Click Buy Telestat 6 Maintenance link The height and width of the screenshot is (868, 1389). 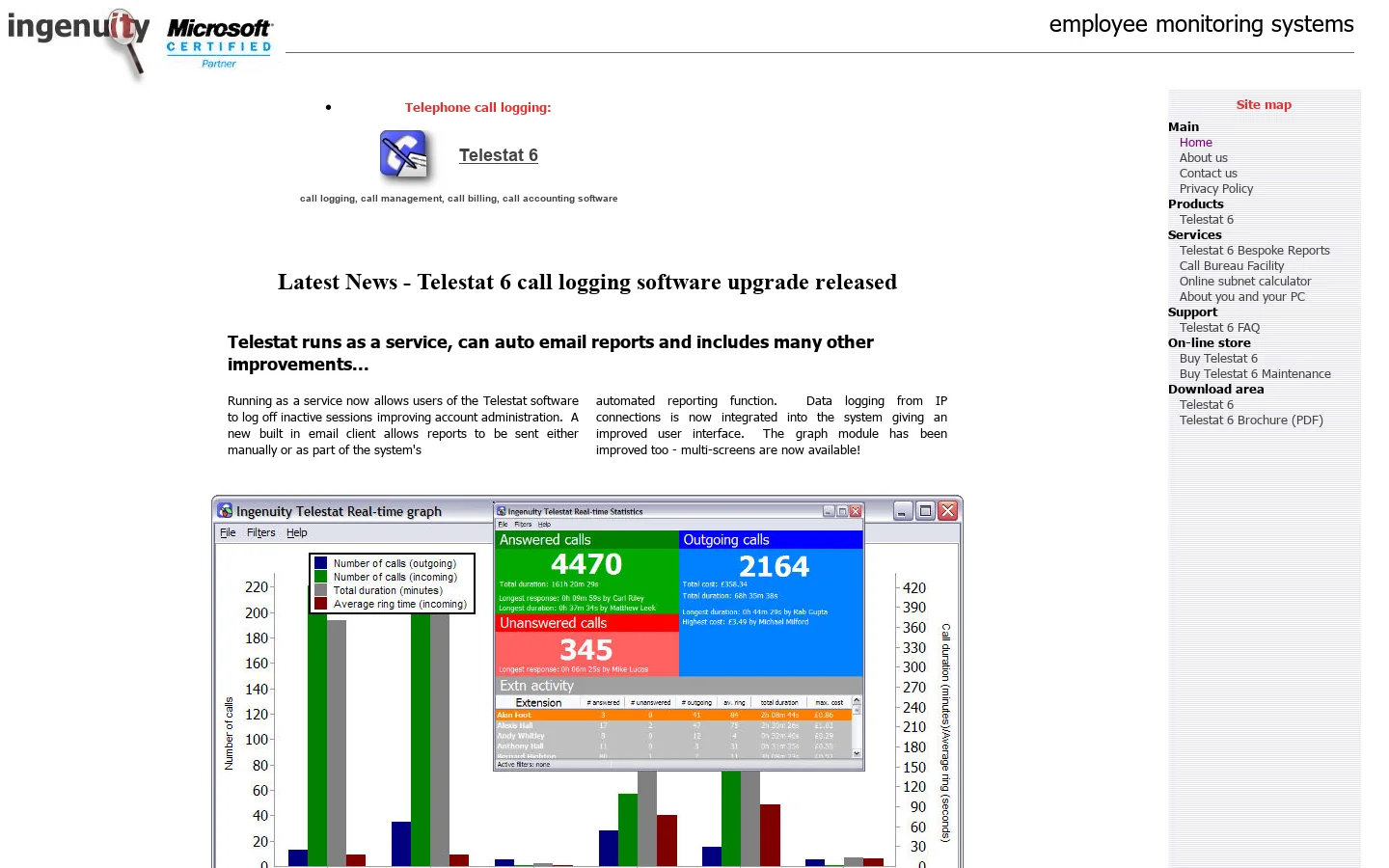(x=1254, y=374)
